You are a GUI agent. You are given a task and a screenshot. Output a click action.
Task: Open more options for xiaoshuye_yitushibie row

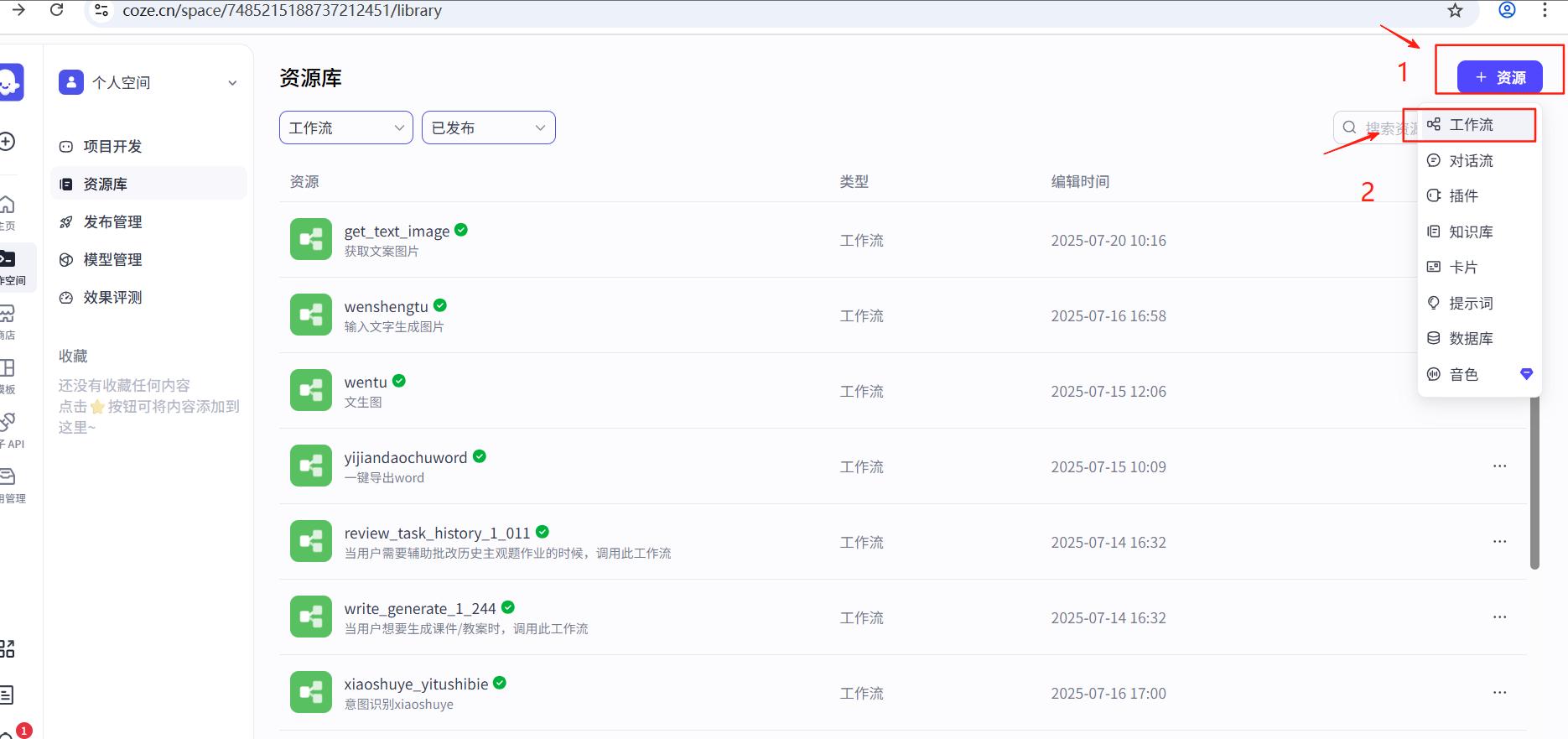click(x=1499, y=693)
